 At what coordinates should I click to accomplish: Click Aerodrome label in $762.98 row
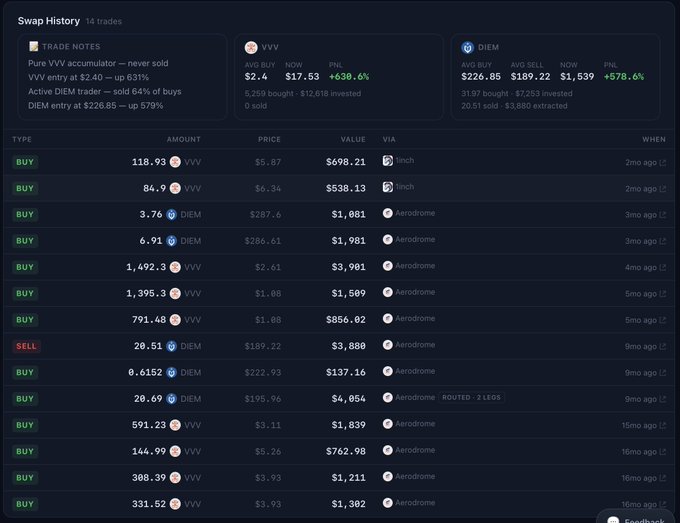click(x=415, y=450)
